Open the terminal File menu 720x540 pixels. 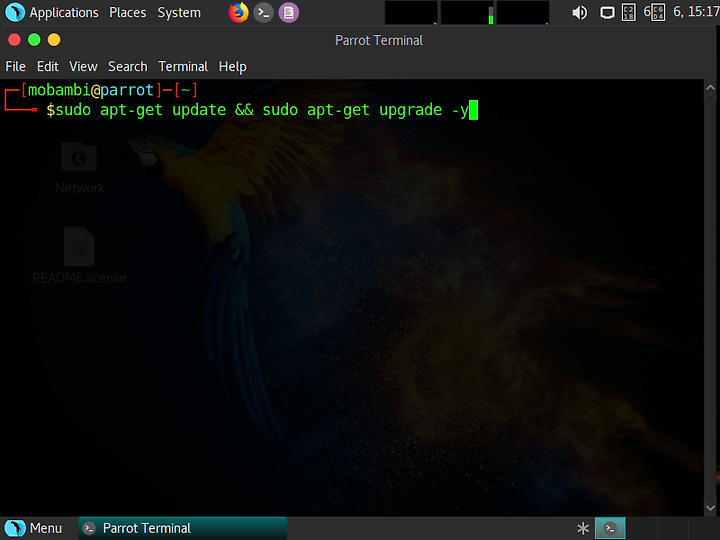[x=15, y=67]
